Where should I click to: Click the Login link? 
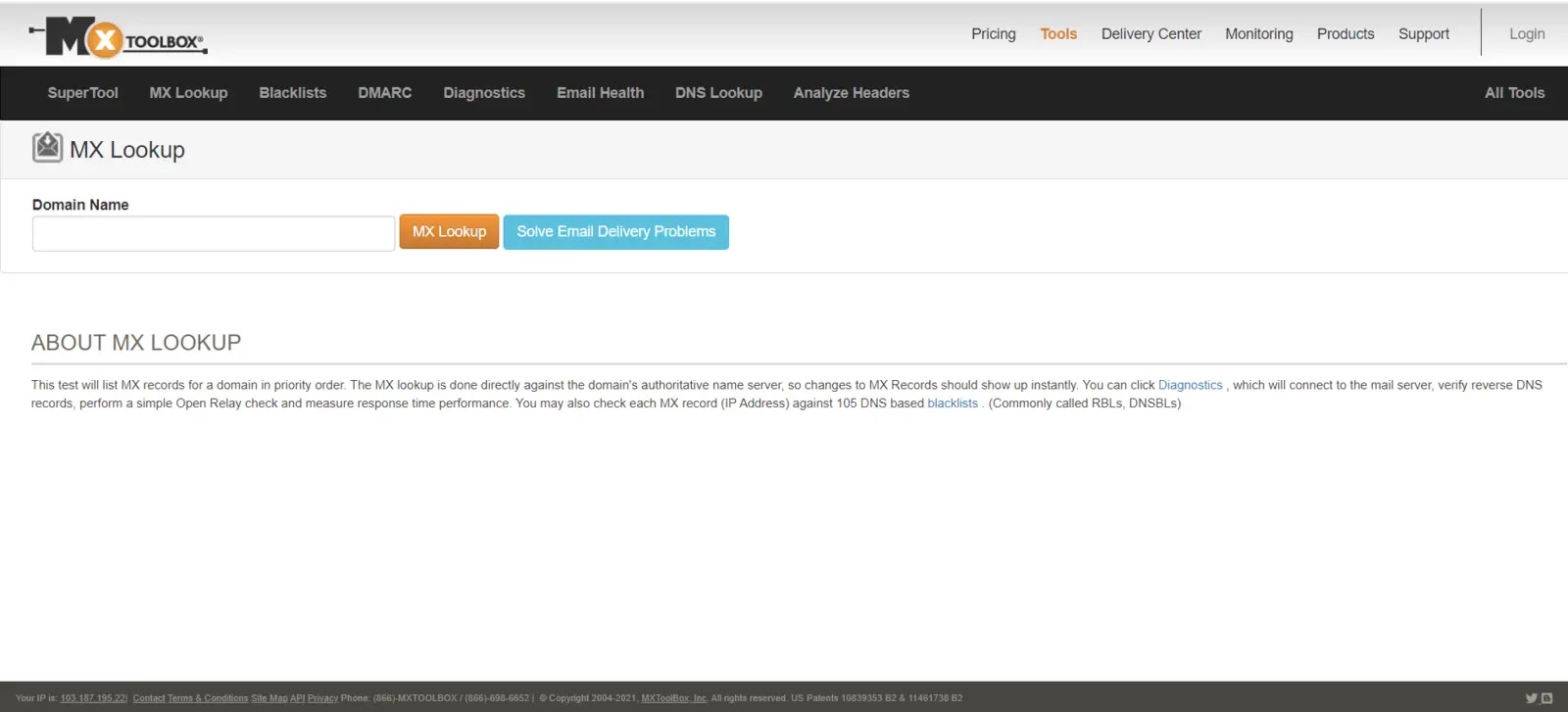(1526, 34)
